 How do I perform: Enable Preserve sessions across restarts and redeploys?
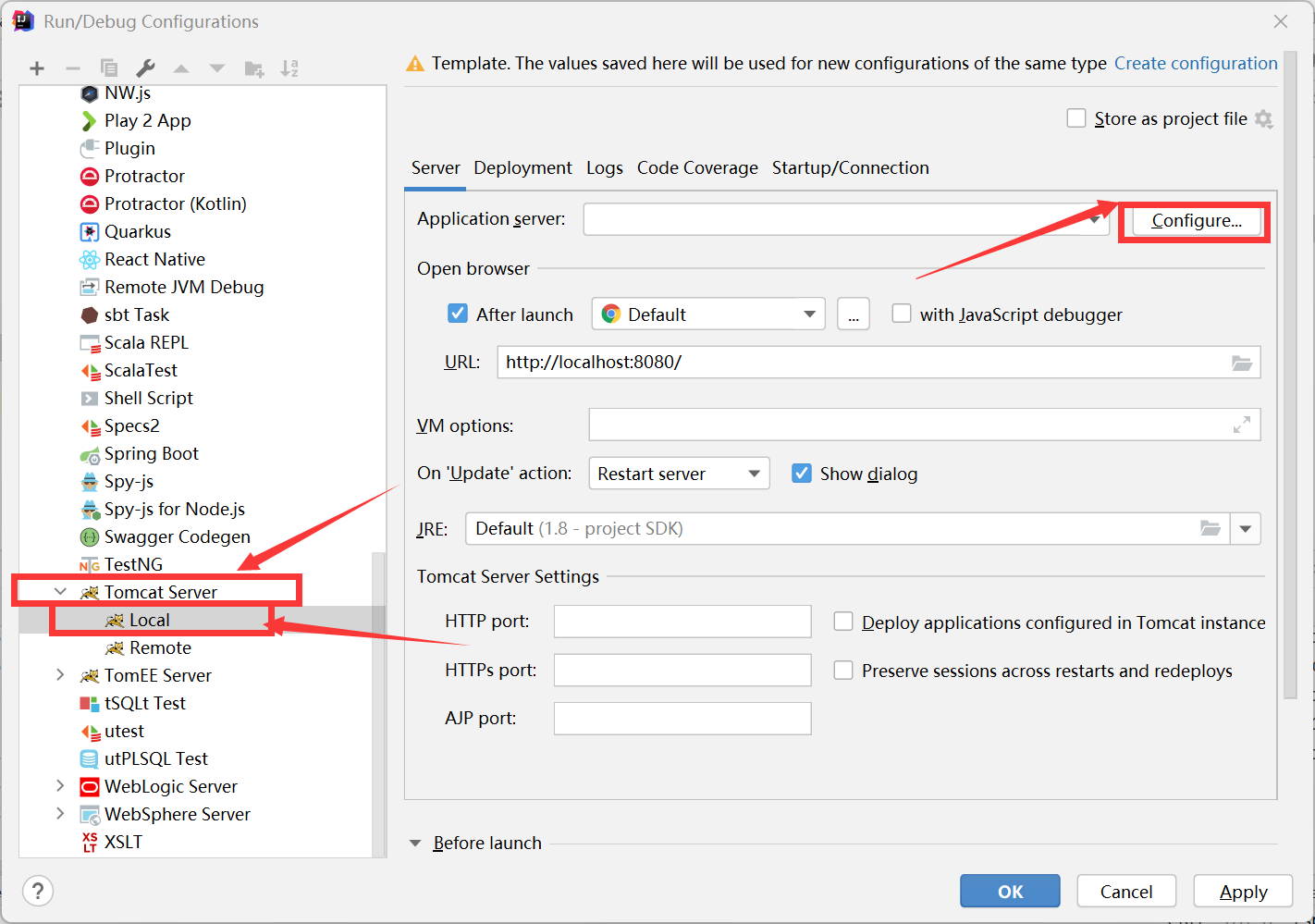[x=843, y=670]
